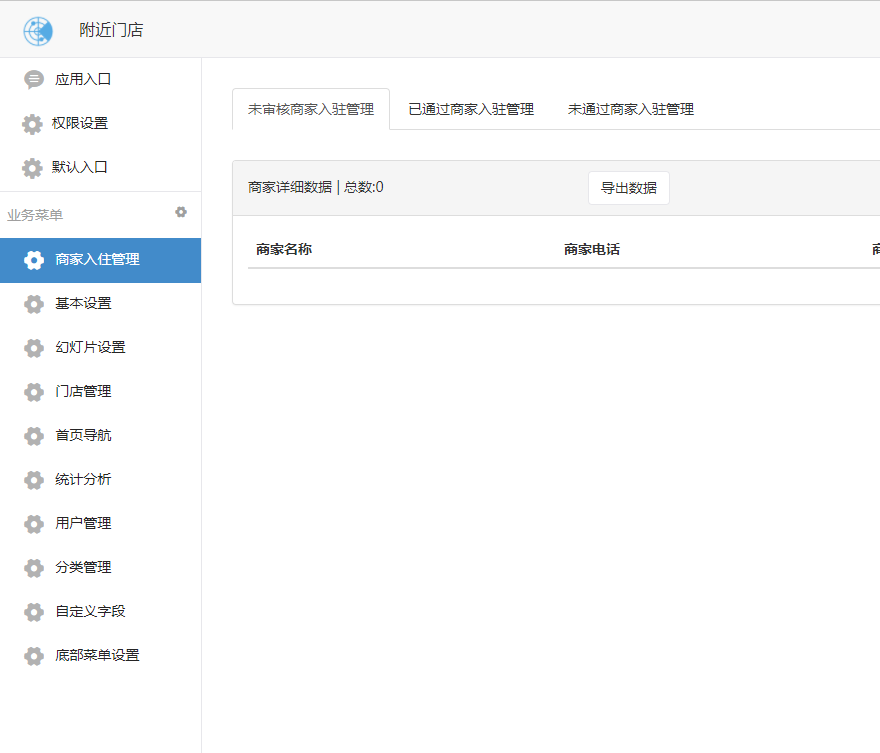Open the small gear beside 业务菜单
The image size is (880, 753).
click(181, 212)
